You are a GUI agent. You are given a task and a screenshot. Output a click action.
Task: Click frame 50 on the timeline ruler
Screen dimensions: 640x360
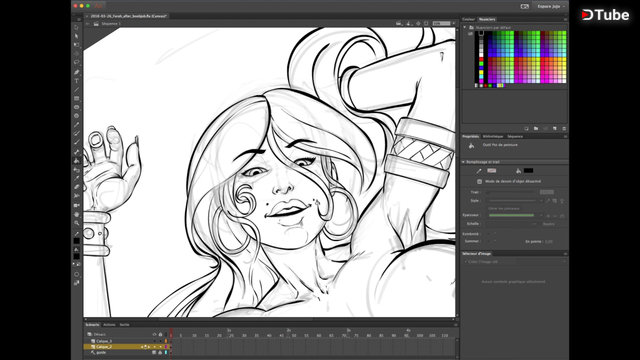[x=294, y=336]
